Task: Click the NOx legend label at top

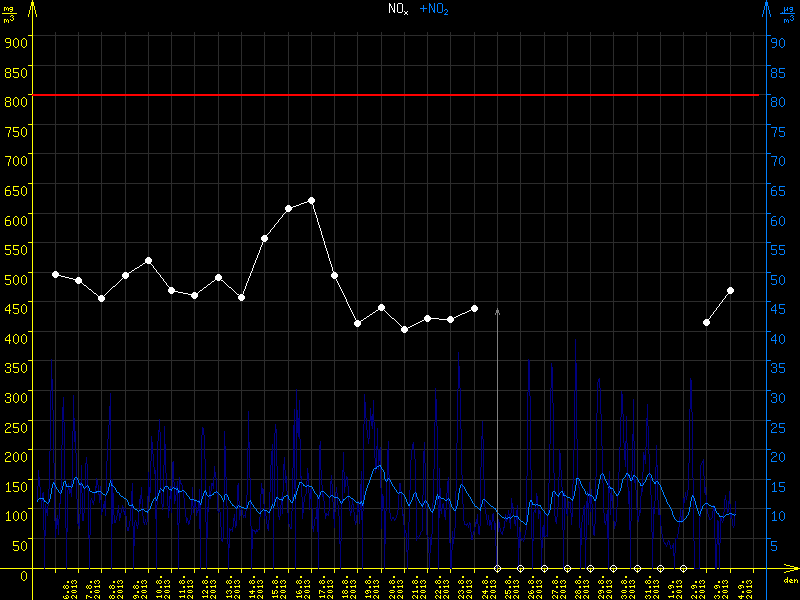Action: coord(398,9)
